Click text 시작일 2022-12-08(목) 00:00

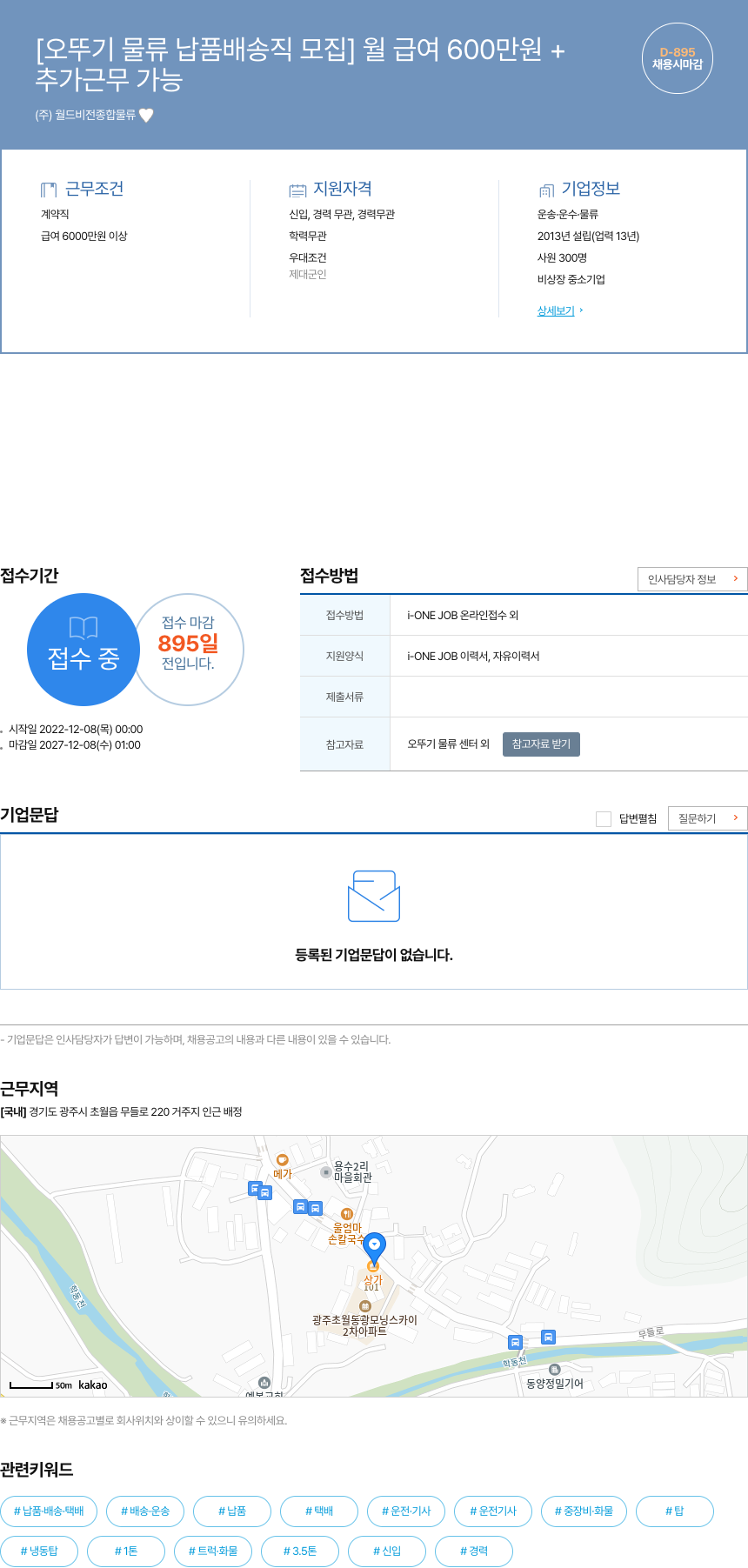pos(76,730)
